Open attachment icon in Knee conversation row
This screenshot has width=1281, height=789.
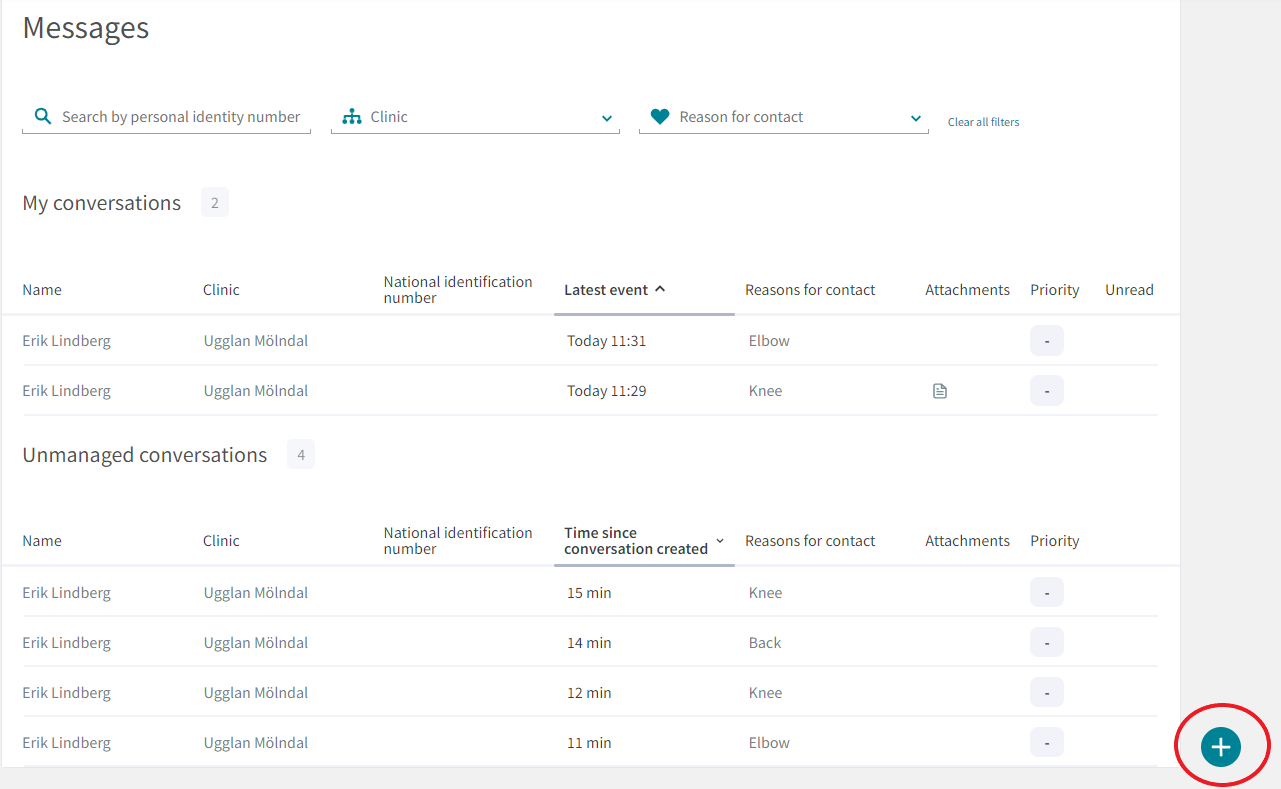tap(939, 391)
